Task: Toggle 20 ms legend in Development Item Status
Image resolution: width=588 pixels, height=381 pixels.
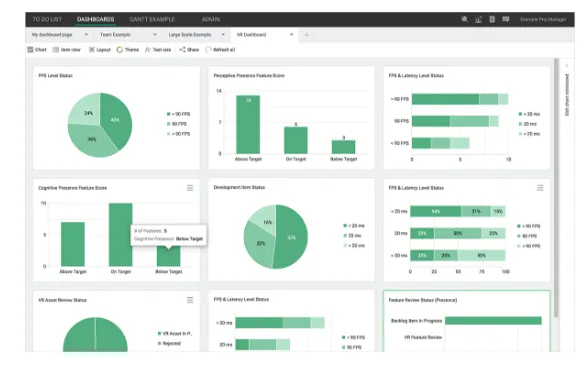Action: tap(352, 236)
